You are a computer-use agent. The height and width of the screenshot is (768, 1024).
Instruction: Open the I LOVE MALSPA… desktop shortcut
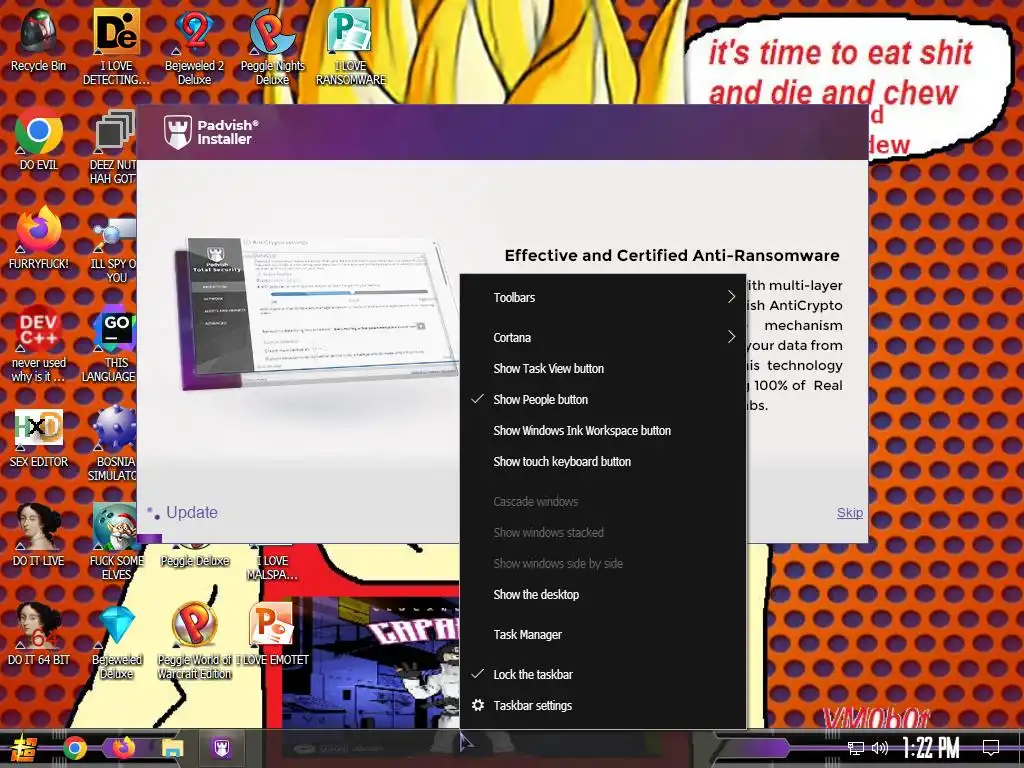[272, 562]
